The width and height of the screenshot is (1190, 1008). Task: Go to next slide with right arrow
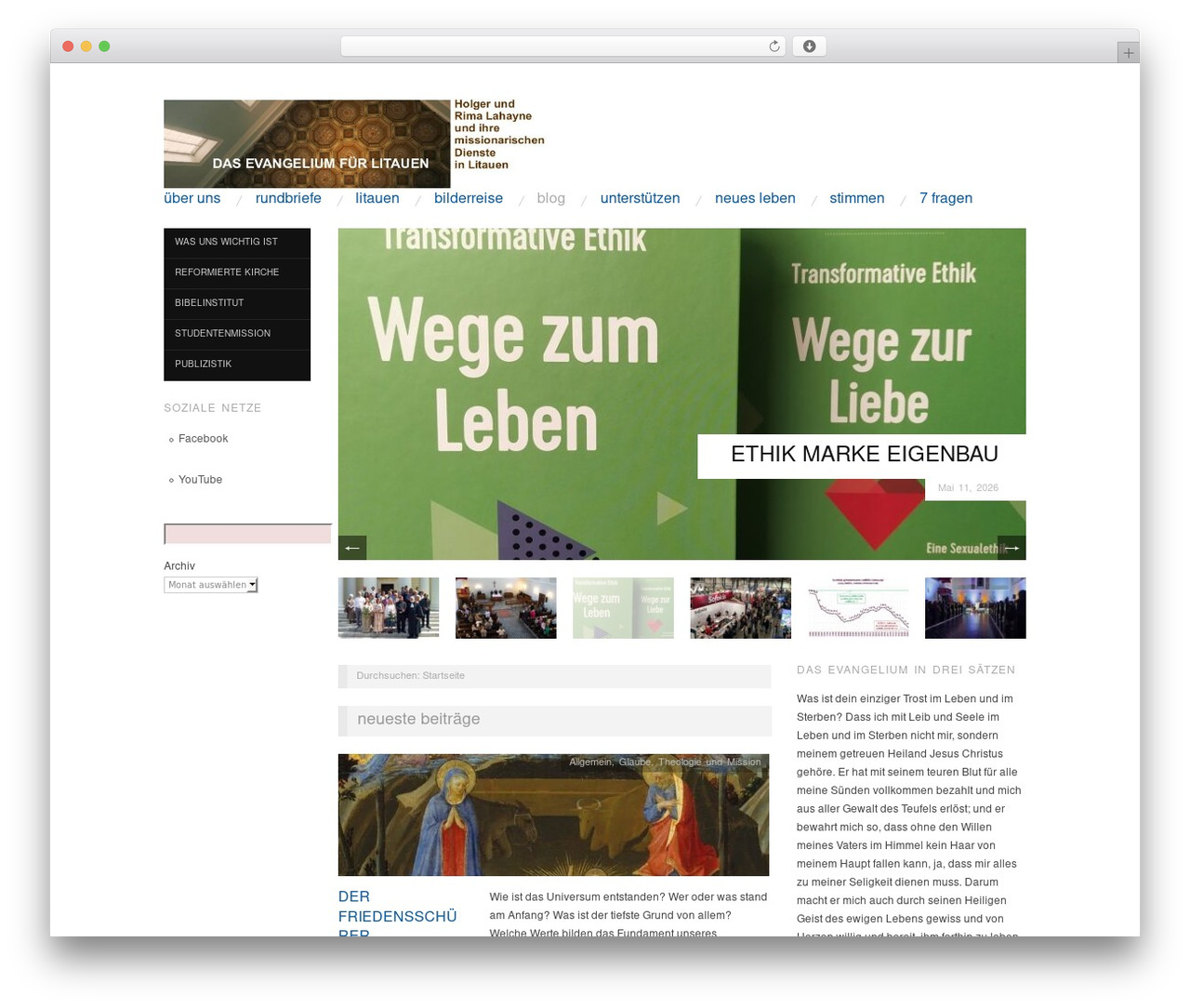[x=1011, y=548]
